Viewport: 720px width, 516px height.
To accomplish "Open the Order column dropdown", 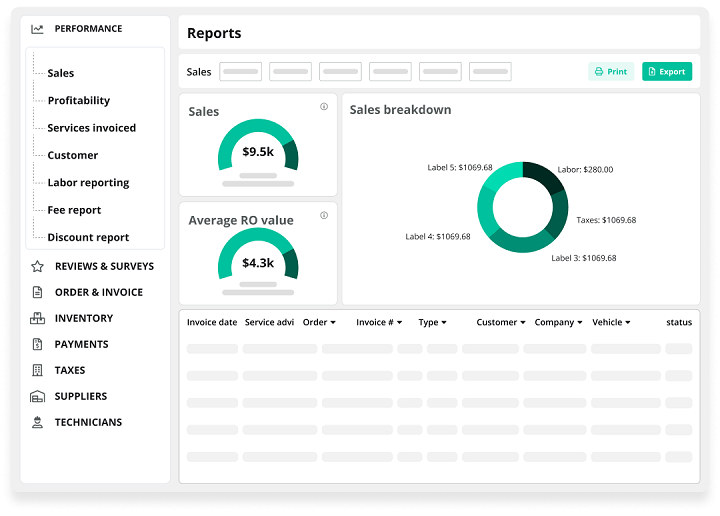I will [x=332, y=323].
